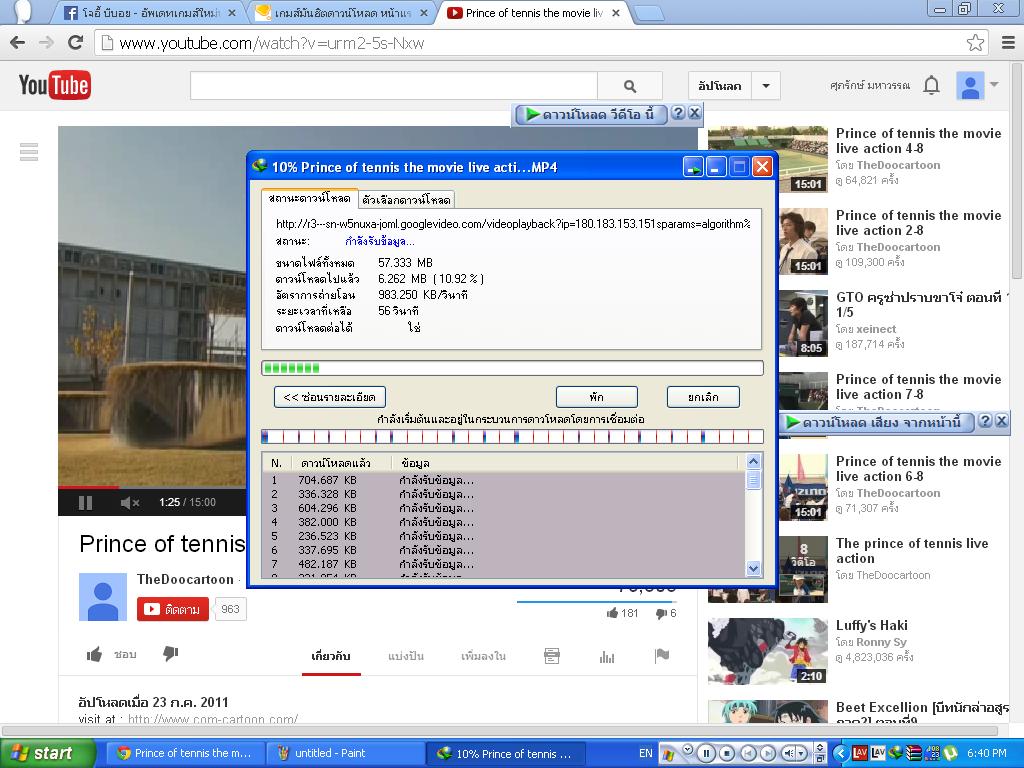Viewport: 1024px width, 768px height.
Task: Pause Windows Media Player in taskbar
Action: (x=706, y=753)
